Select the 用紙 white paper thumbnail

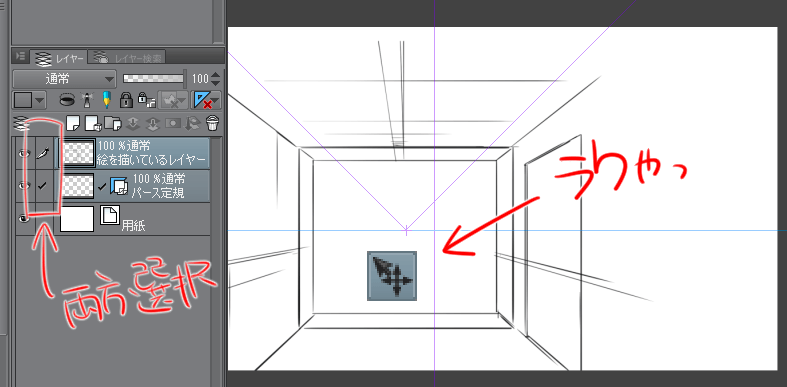click(77, 219)
